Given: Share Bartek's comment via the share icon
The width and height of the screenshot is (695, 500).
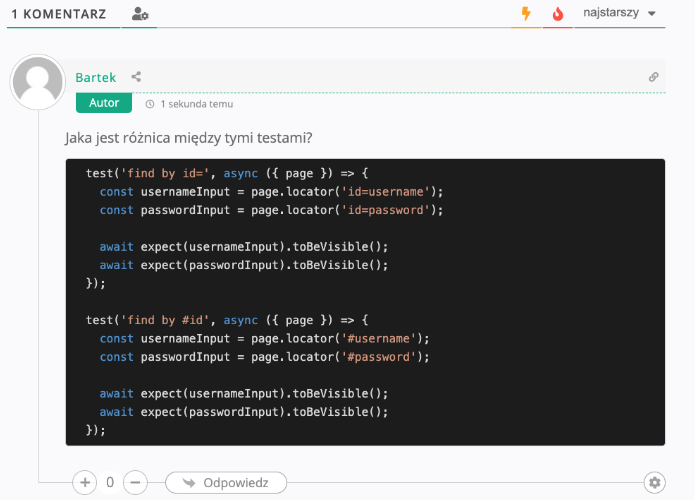Looking at the screenshot, I should pos(136,77).
